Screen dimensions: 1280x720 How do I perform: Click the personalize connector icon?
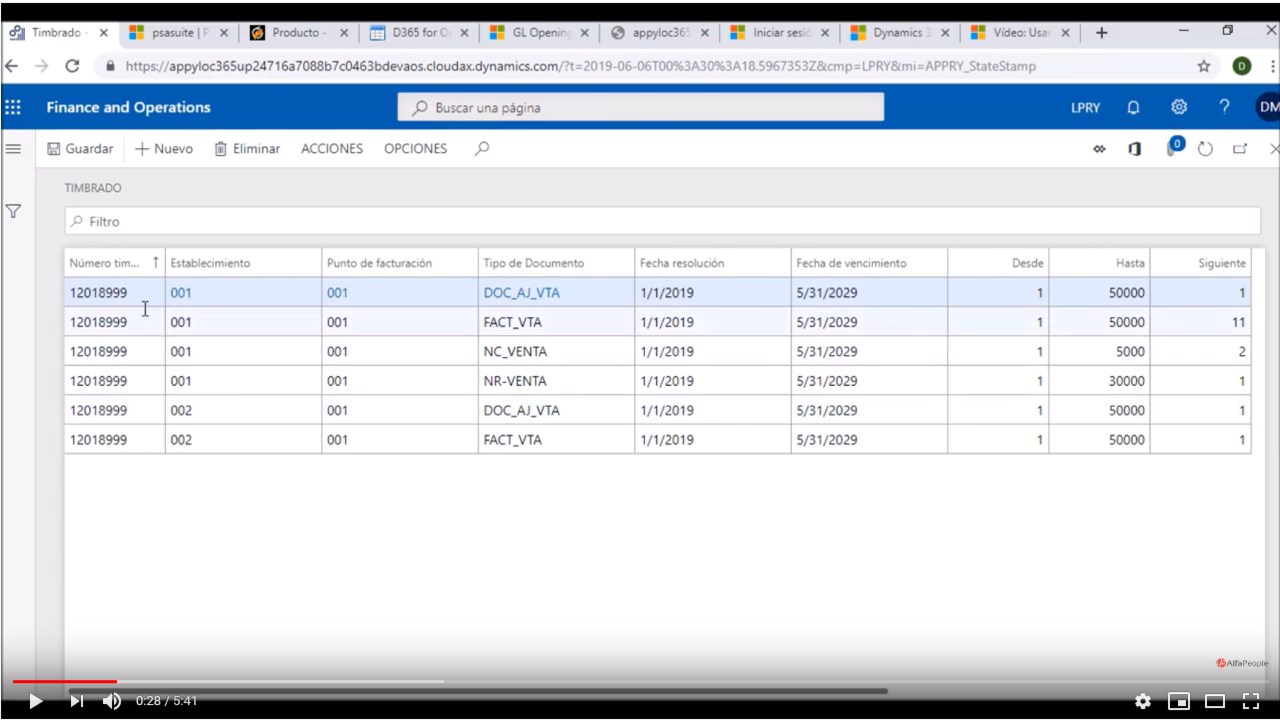coord(1099,149)
